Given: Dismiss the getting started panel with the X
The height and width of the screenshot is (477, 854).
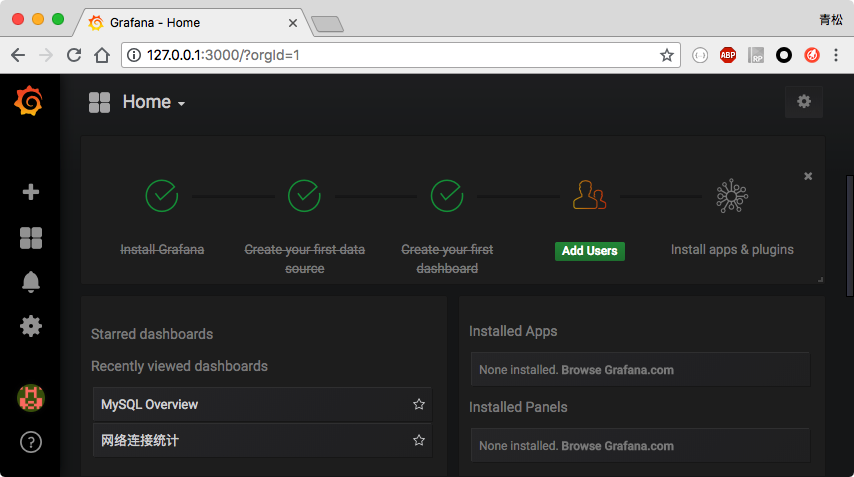Looking at the screenshot, I should point(808,176).
